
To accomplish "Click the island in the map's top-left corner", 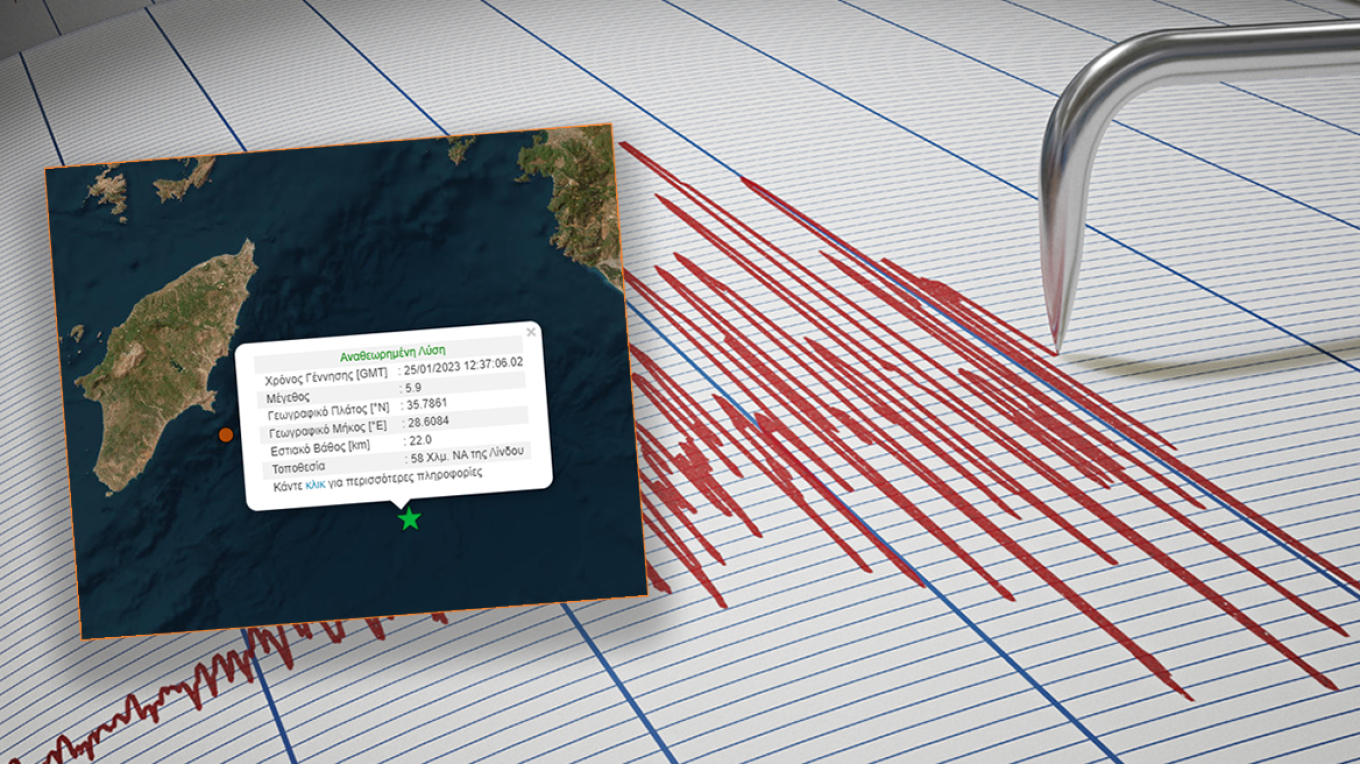I will point(110,187).
